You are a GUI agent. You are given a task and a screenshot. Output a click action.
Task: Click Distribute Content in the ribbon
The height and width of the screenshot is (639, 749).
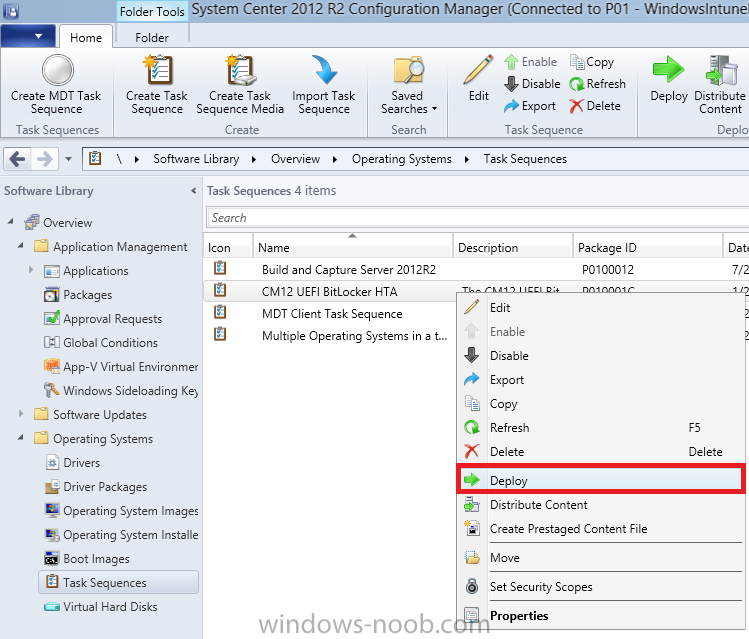[720, 85]
